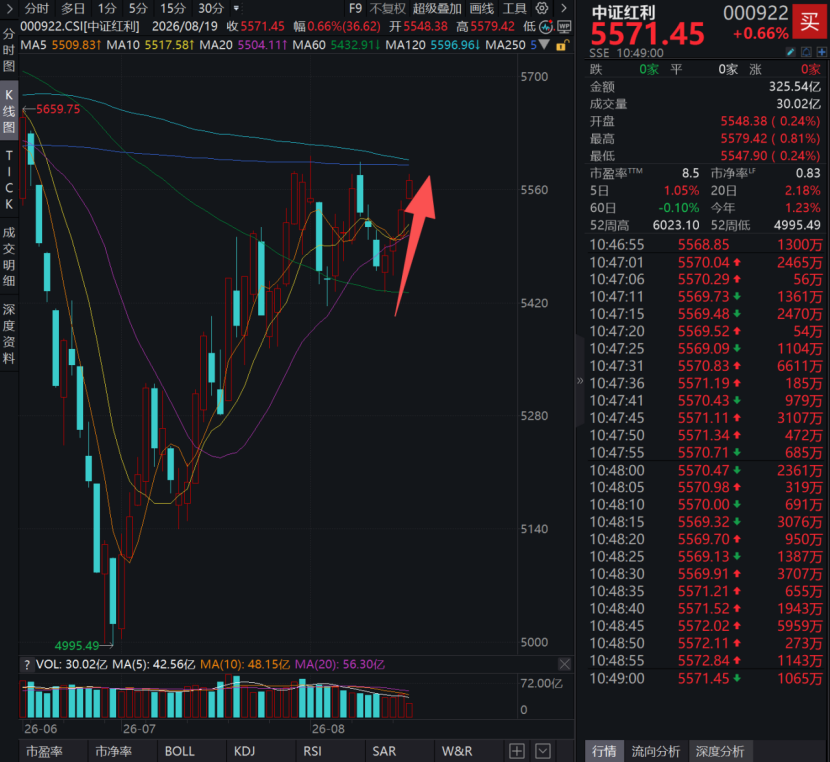This screenshot has width=830, height=762.
Task: Open the F9 deep info button
Action: 355,8
